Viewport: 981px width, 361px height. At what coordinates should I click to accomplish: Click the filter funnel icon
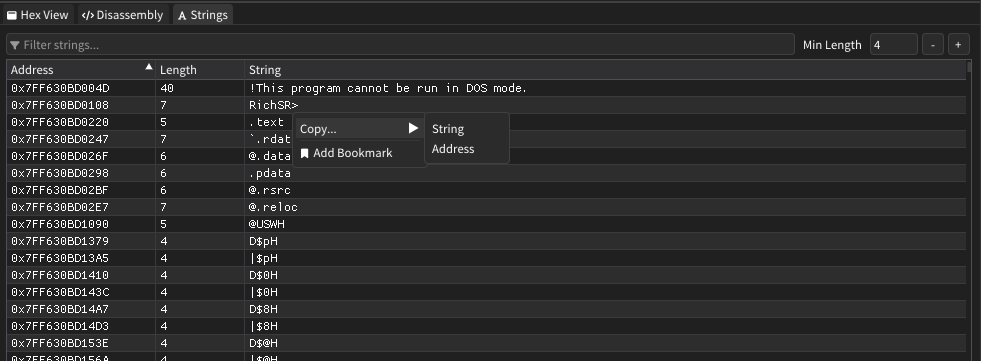[x=14, y=45]
